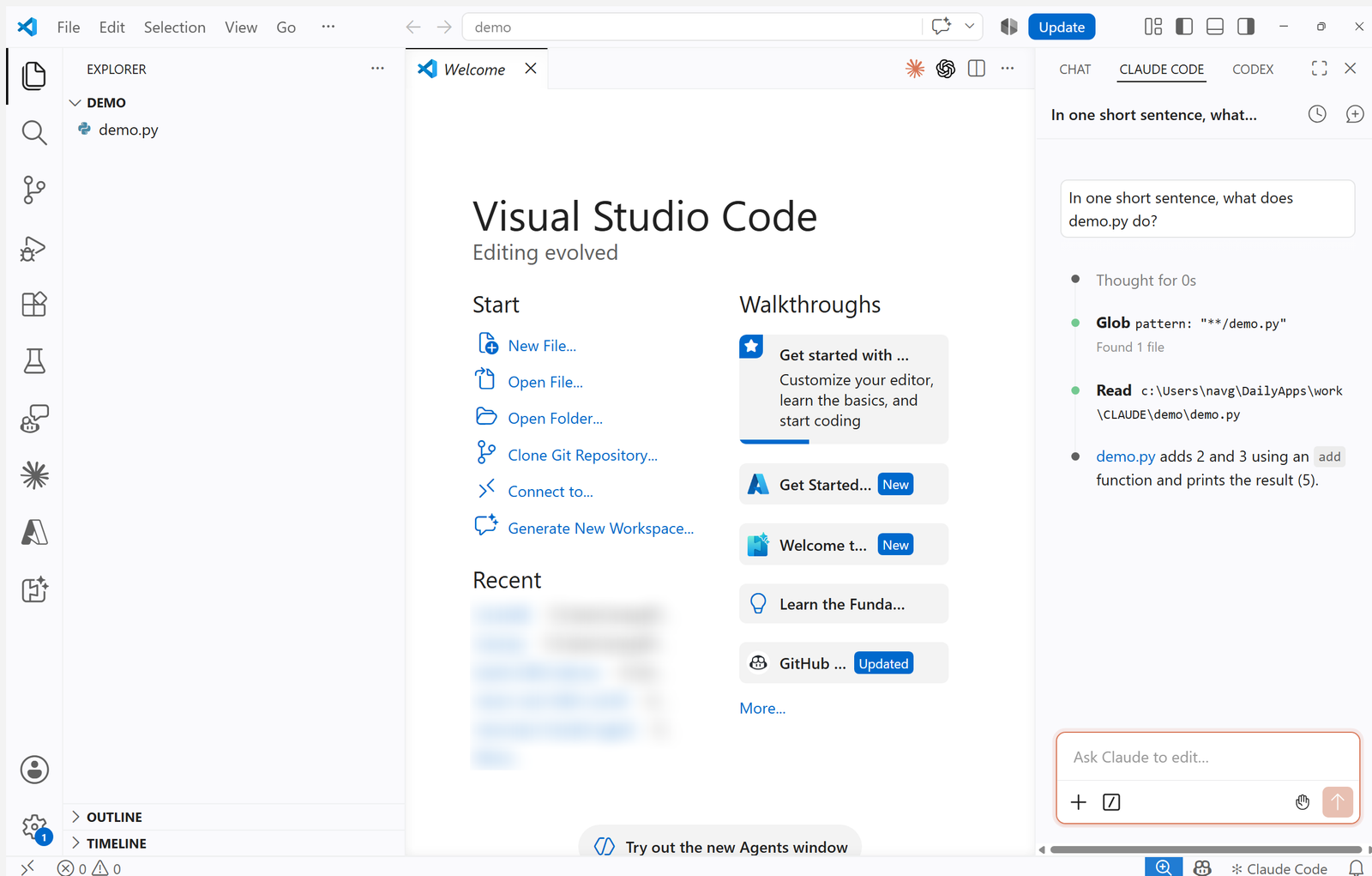The height and width of the screenshot is (876, 1372).
Task: Open the Search view in the activity bar
Action: 34,133
